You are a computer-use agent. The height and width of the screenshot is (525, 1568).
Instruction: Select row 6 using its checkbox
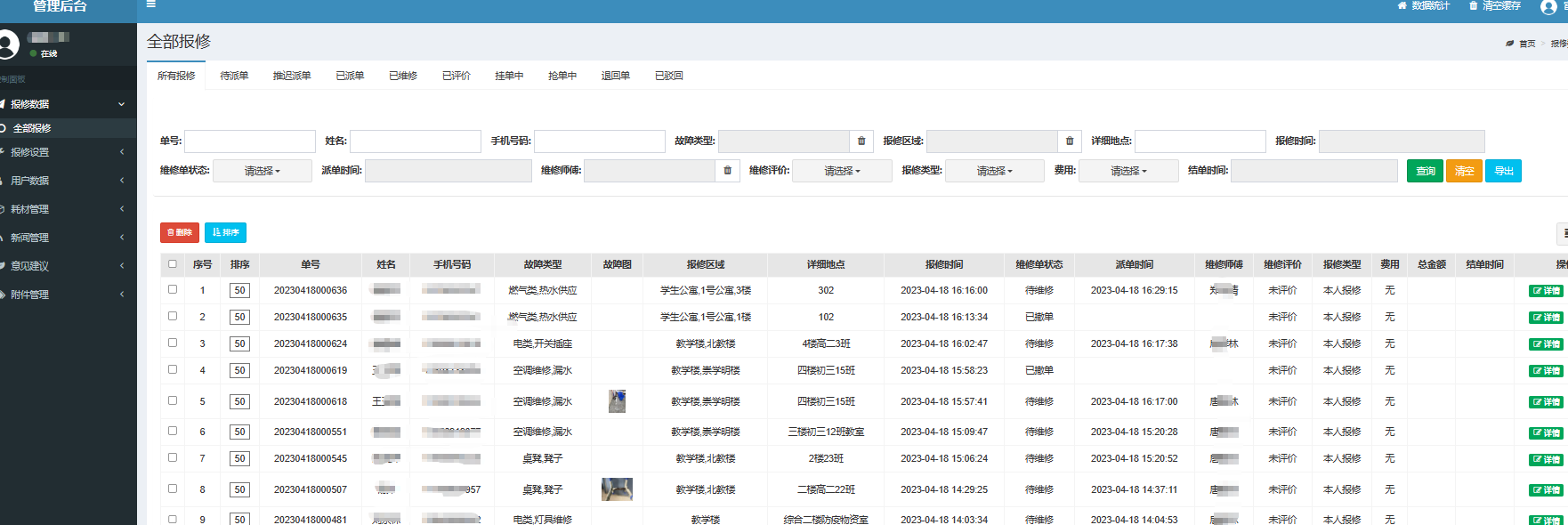pos(173,431)
